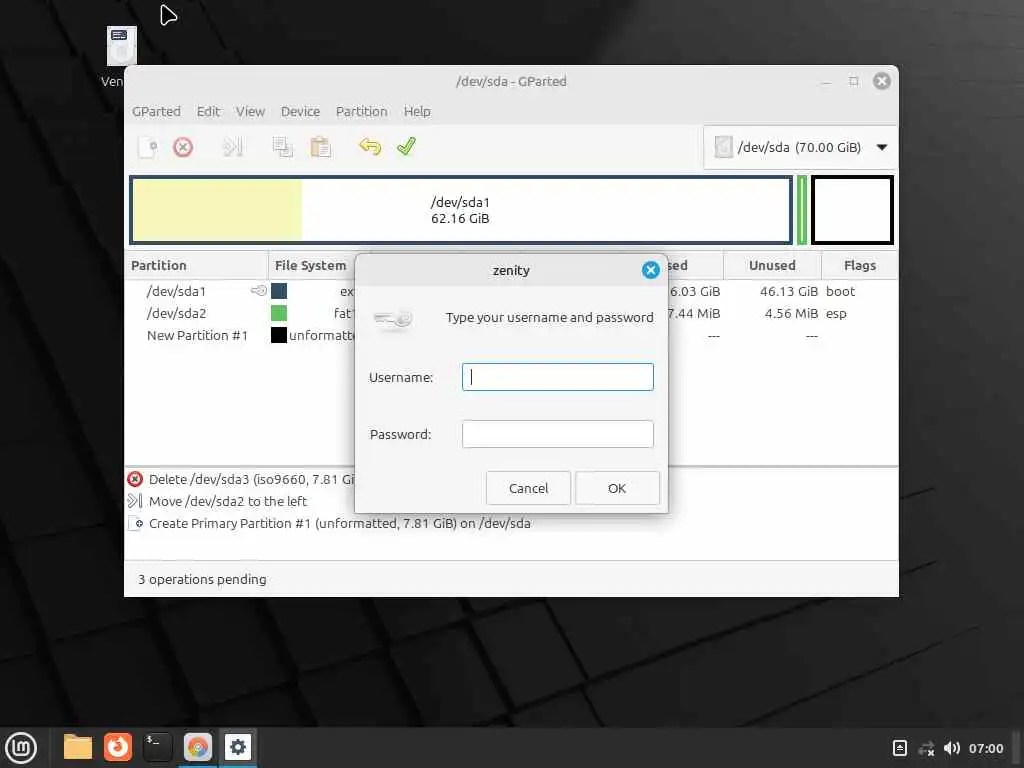
Task: Click the Delete partition toolbar icon
Action: point(183,147)
